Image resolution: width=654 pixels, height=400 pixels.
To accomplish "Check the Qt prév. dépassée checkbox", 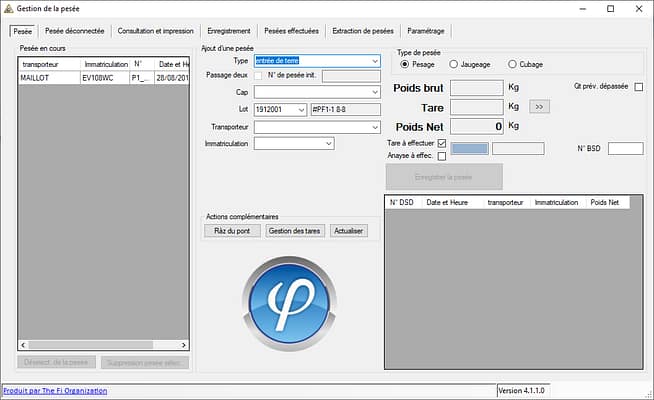I will click(639, 87).
